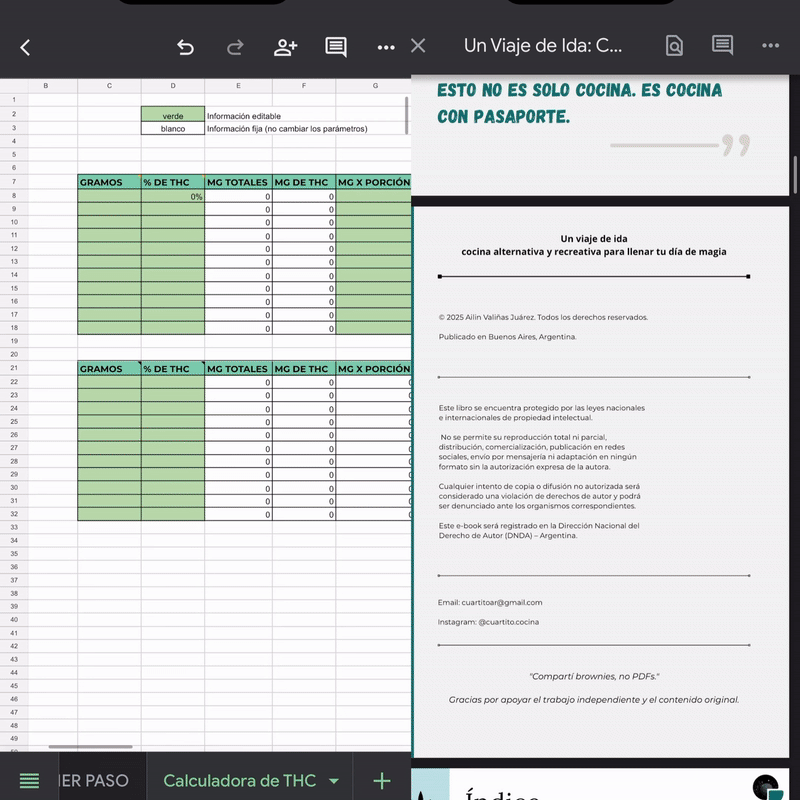Open PDF viewer more options menu
800x800 pixels.
click(770, 45)
